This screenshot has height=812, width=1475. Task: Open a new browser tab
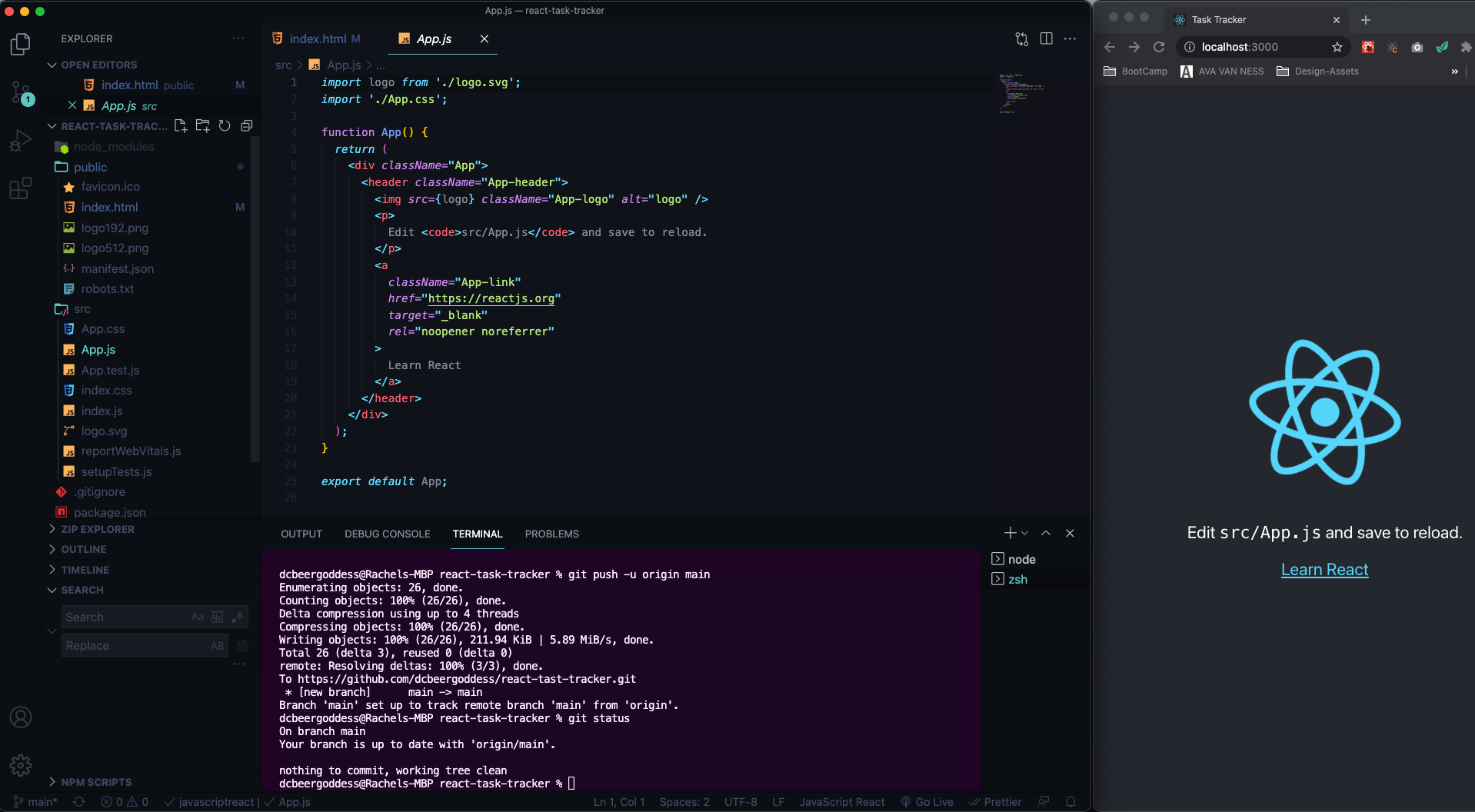[1366, 20]
